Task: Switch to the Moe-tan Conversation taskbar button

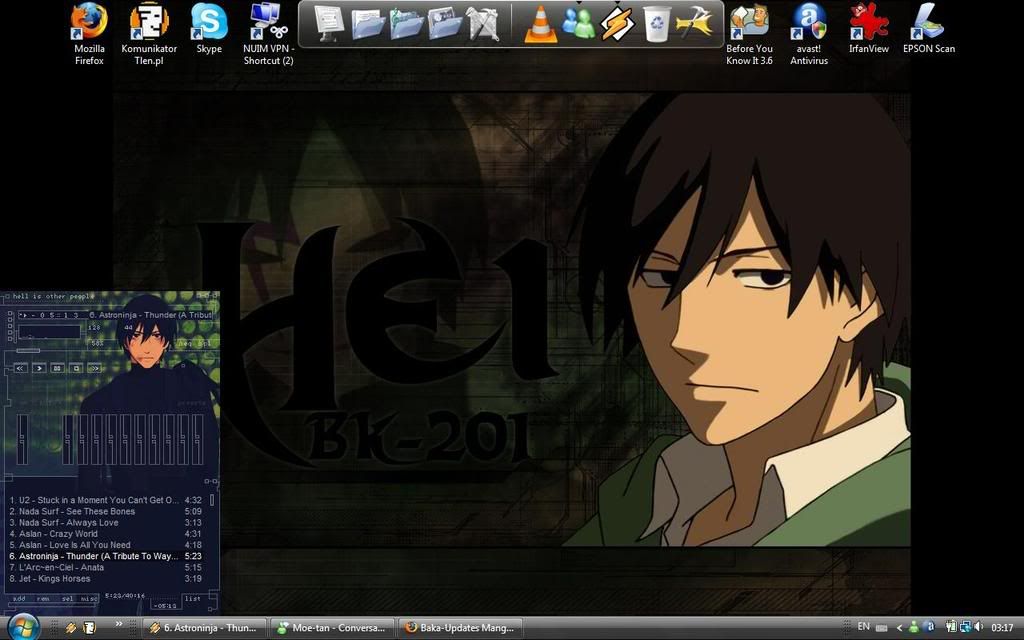Action: click(x=332, y=628)
